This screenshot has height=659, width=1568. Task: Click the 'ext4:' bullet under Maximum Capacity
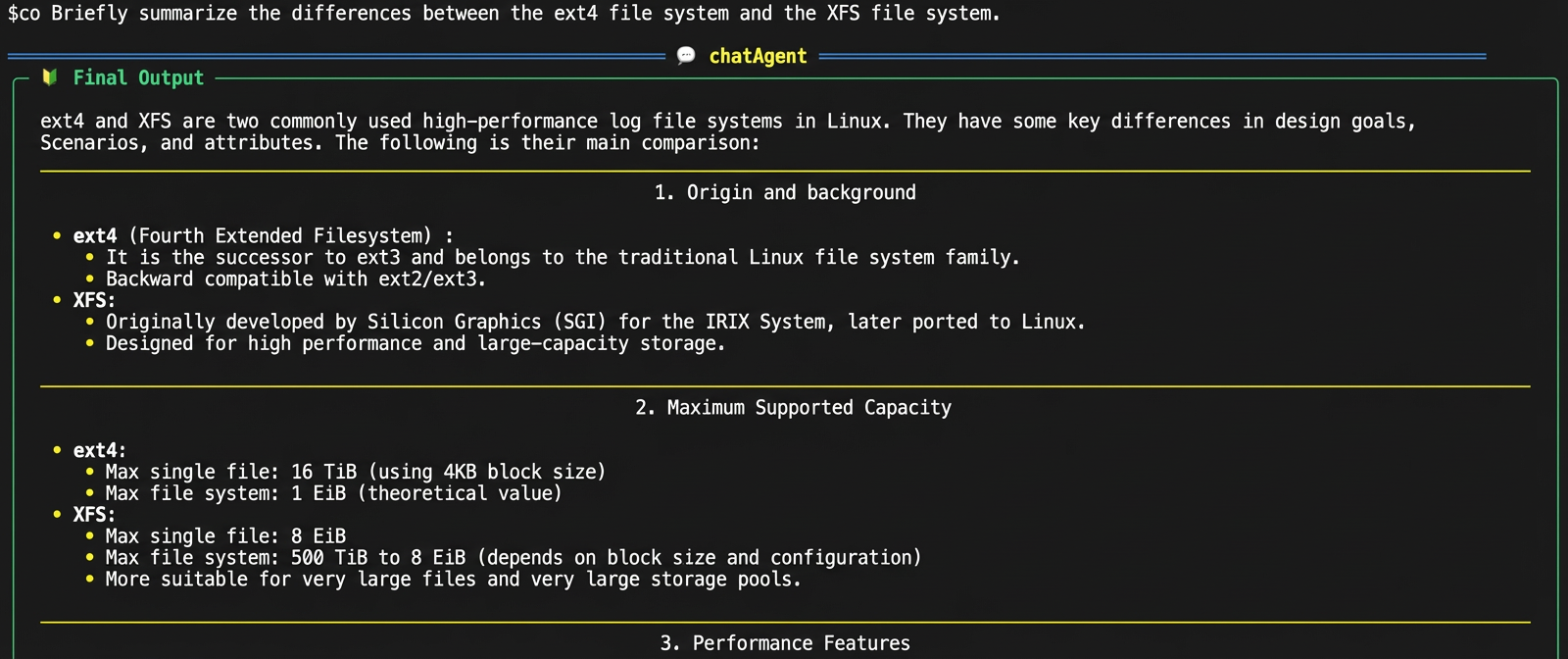pyautogui.click(x=100, y=450)
